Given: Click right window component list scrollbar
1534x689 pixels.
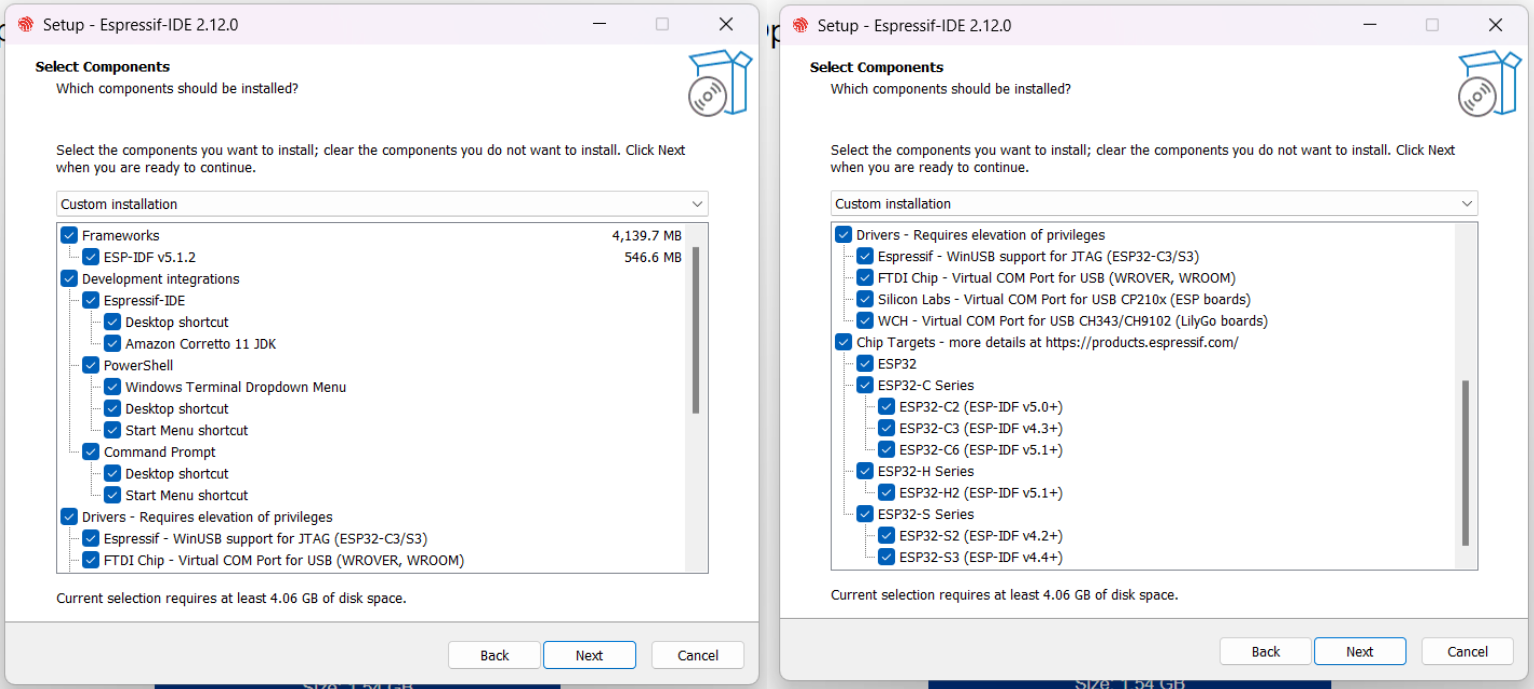Looking at the screenshot, I should click(1466, 462).
